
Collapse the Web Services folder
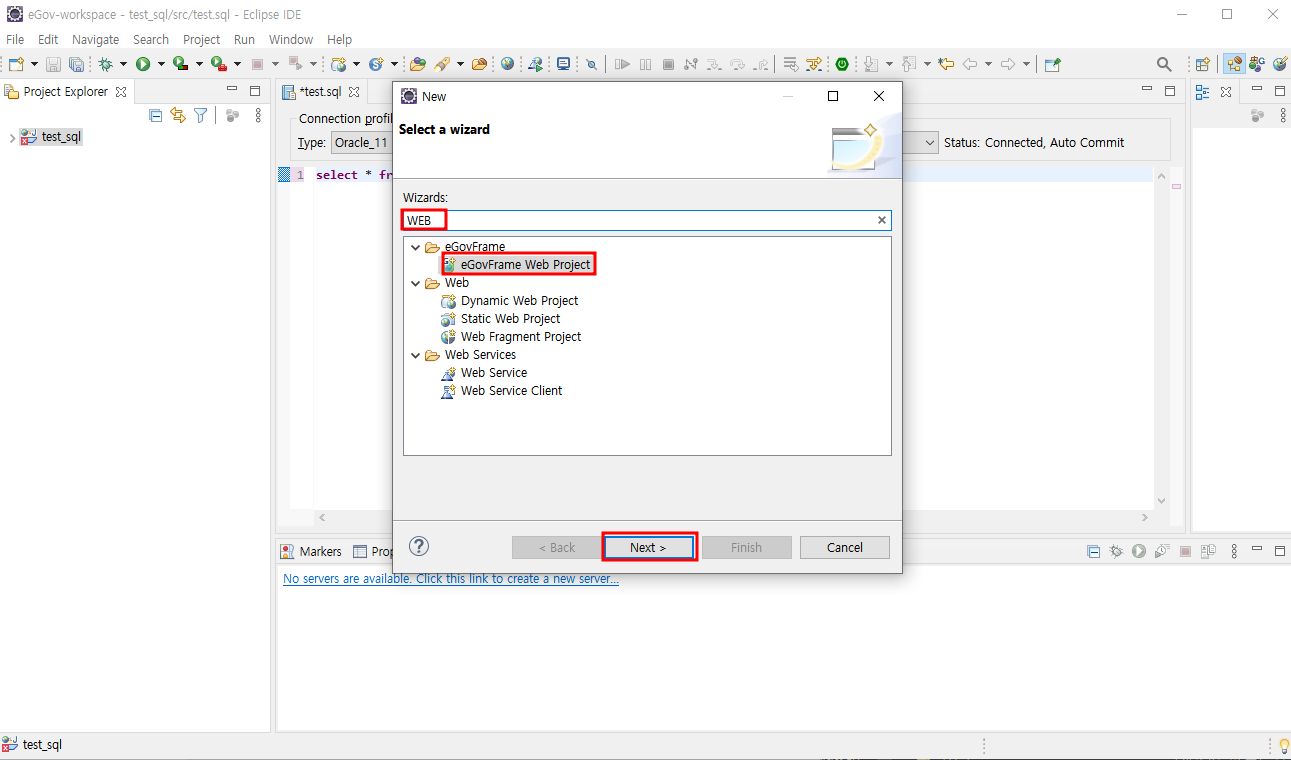pyautogui.click(x=416, y=355)
